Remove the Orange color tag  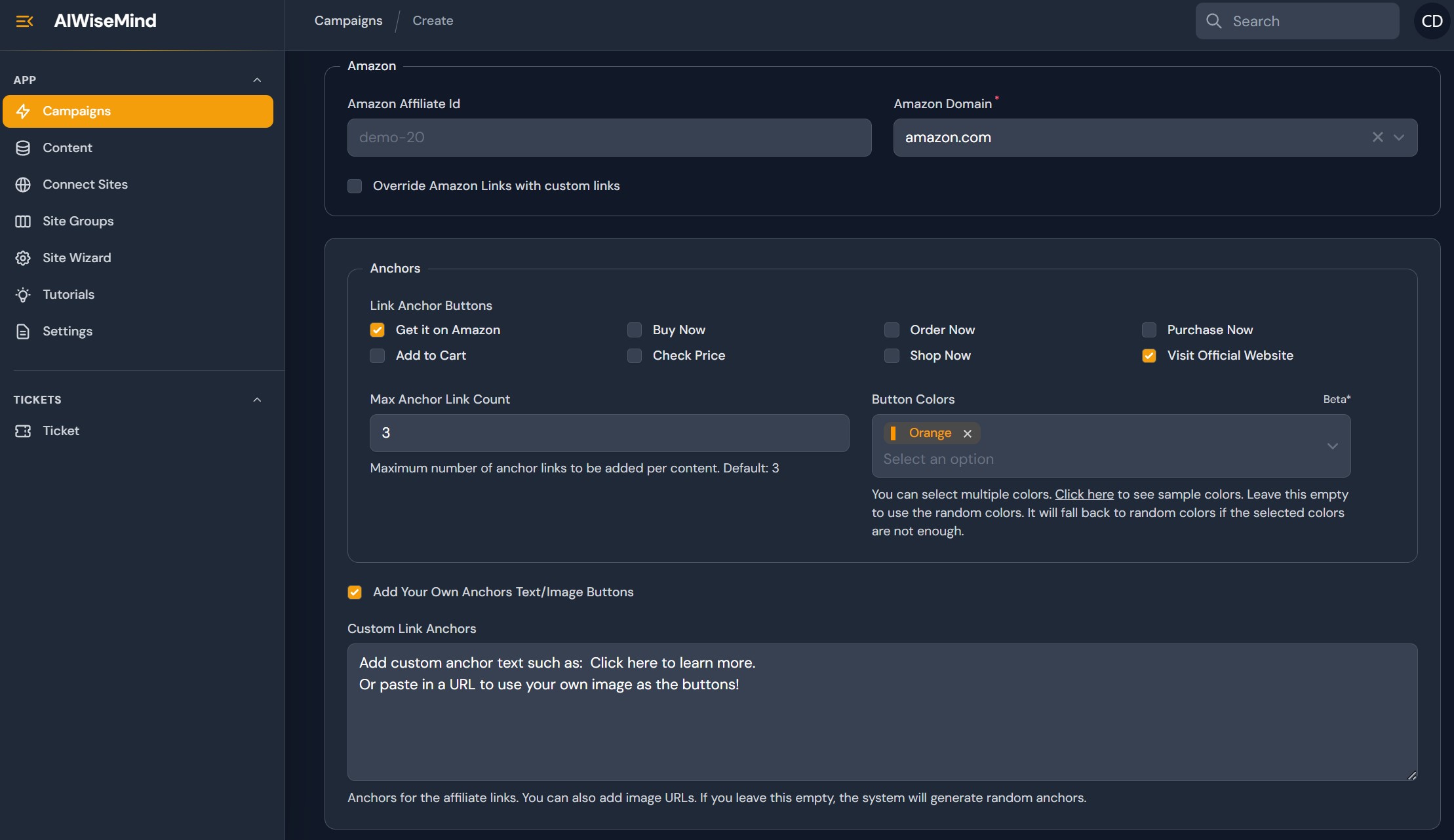tap(968, 433)
